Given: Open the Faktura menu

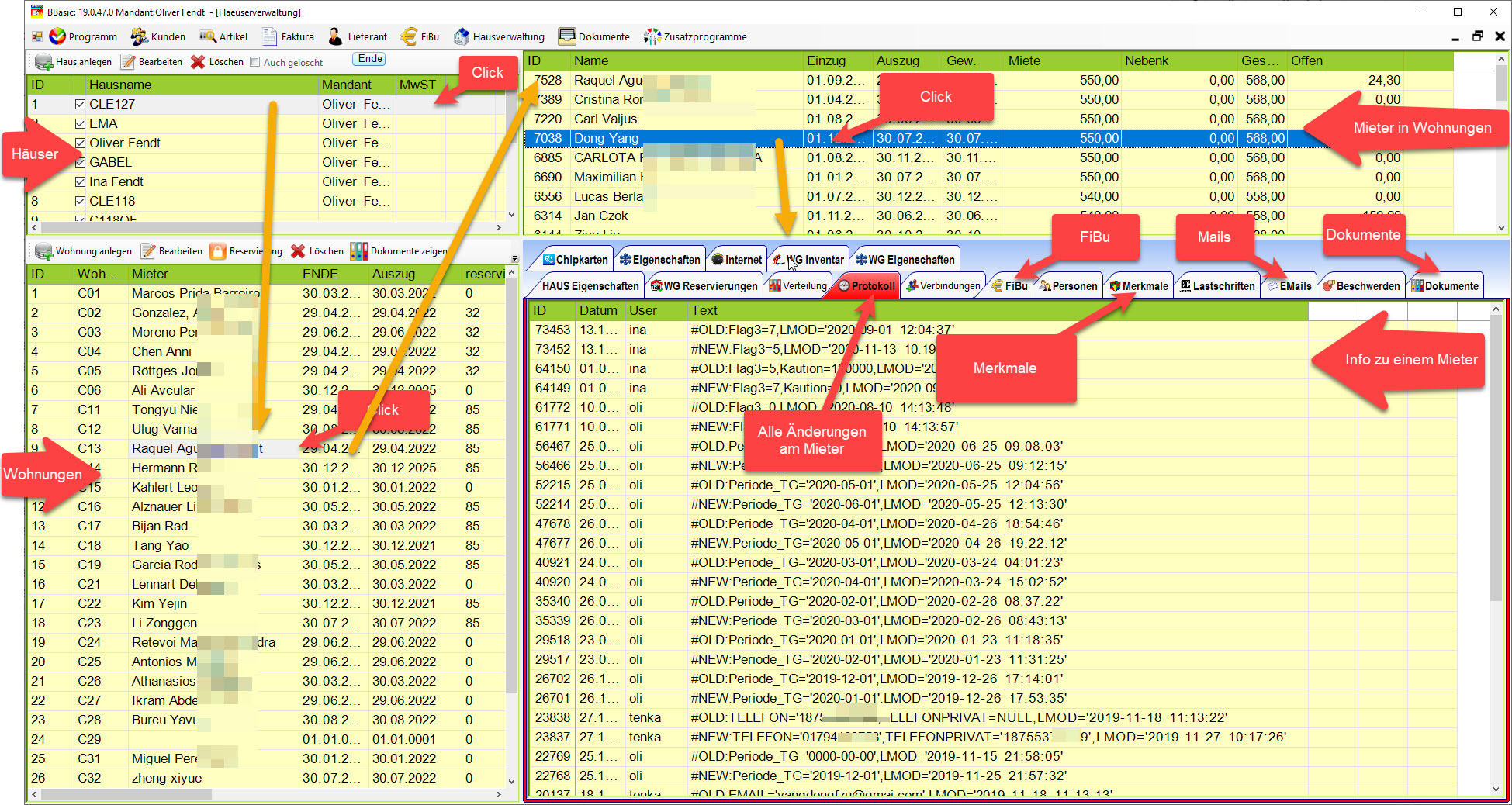Looking at the screenshot, I should (288, 36).
